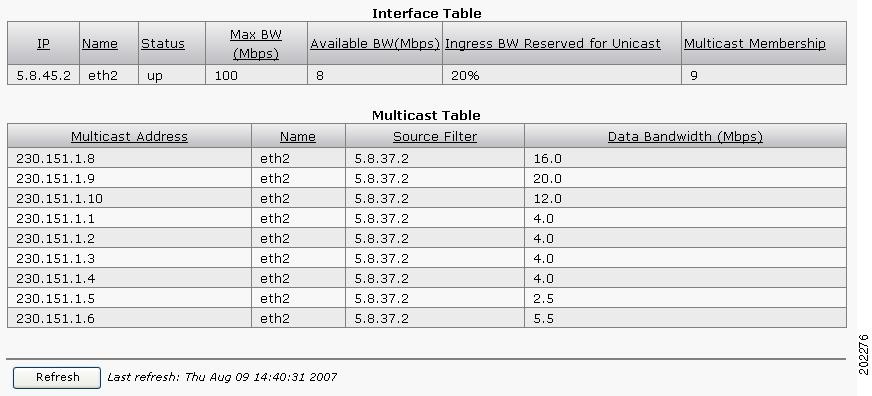This screenshot has width=872, height=396.
Task: Click Data Bandwidth (Mbps) header
Action: 685,136
